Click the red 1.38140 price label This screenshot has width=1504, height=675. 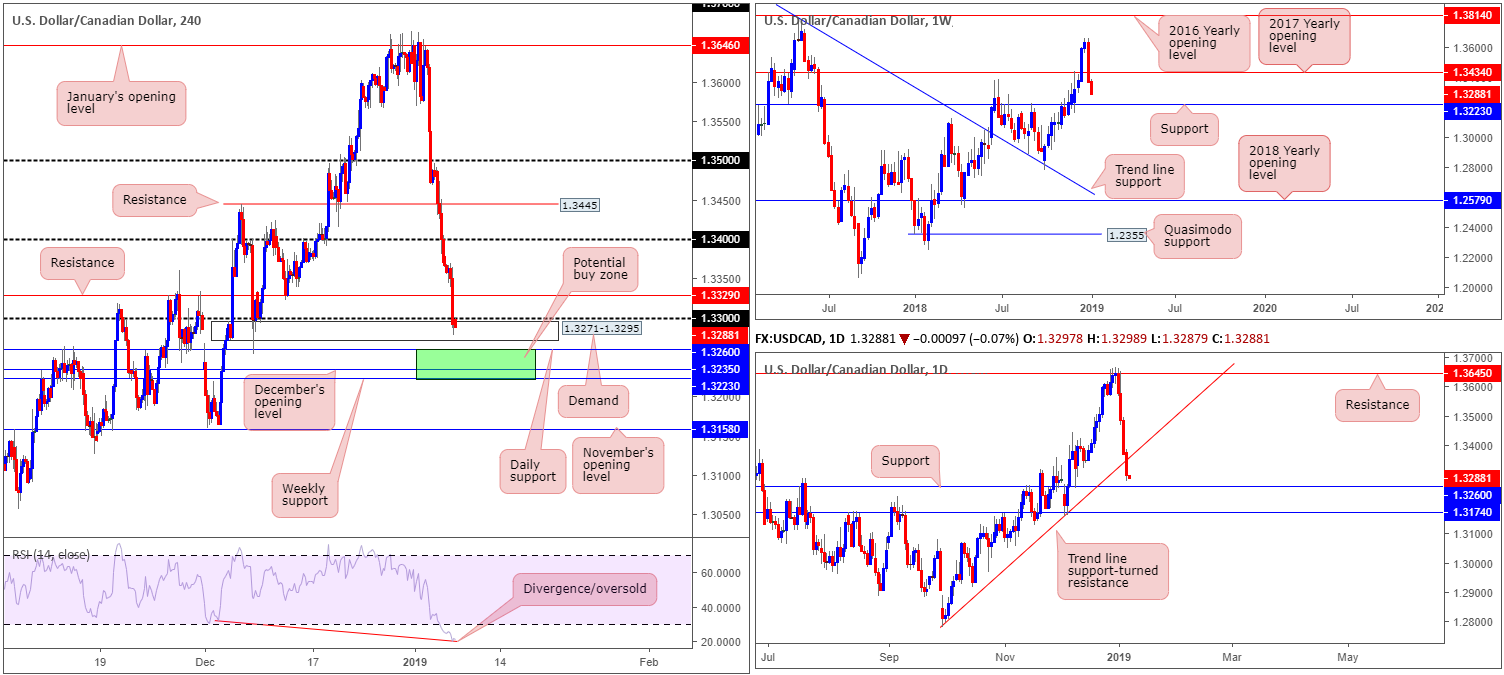coord(1472,16)
